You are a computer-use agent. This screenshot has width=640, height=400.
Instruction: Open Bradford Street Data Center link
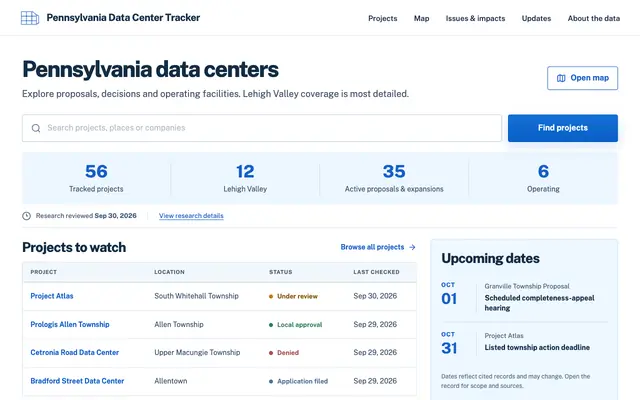(x=77, y=381)
